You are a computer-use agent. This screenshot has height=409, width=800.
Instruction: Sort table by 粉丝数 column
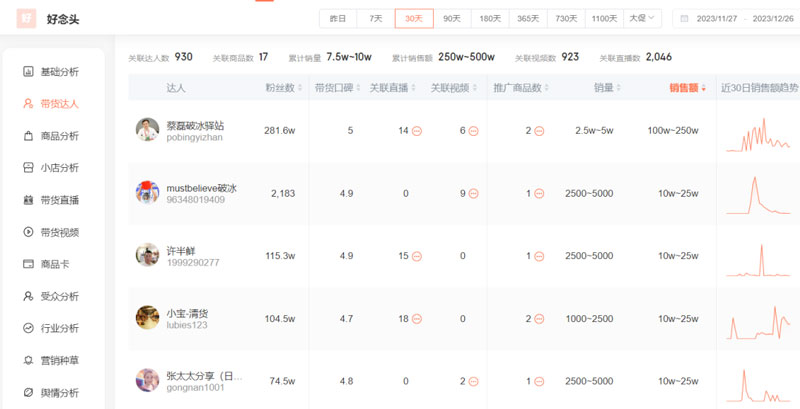[280, 88]
